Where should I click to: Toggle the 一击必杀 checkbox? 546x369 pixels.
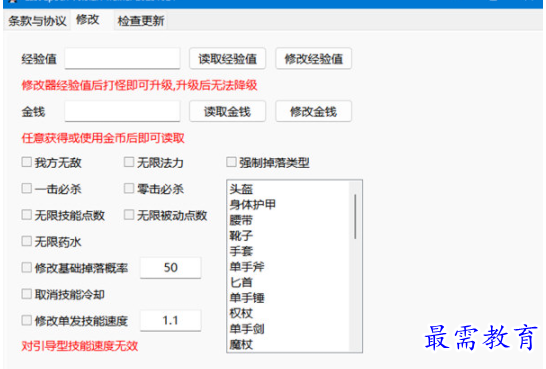coord(26,189)
